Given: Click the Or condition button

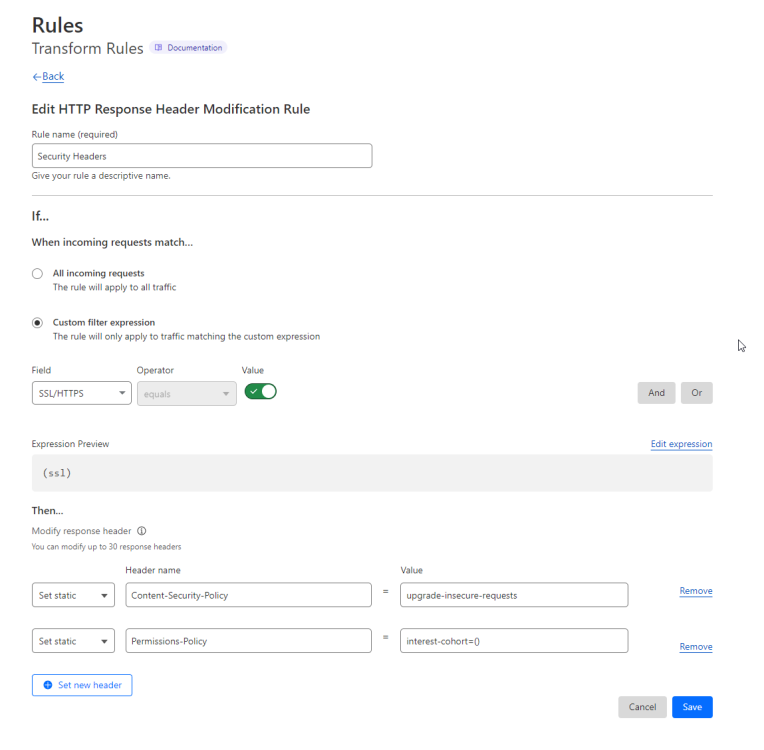Looking at the screenshot, I should (x=697, y=393).
